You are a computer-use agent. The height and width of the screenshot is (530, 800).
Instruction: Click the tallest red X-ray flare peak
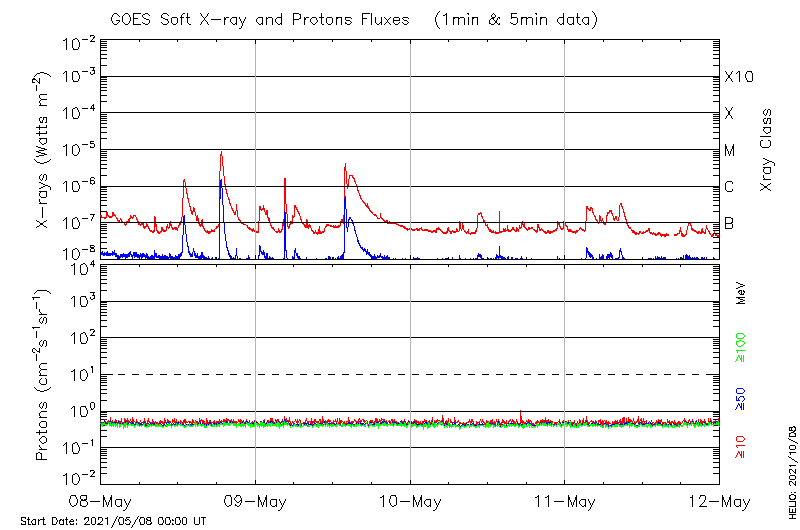point(220,154)
